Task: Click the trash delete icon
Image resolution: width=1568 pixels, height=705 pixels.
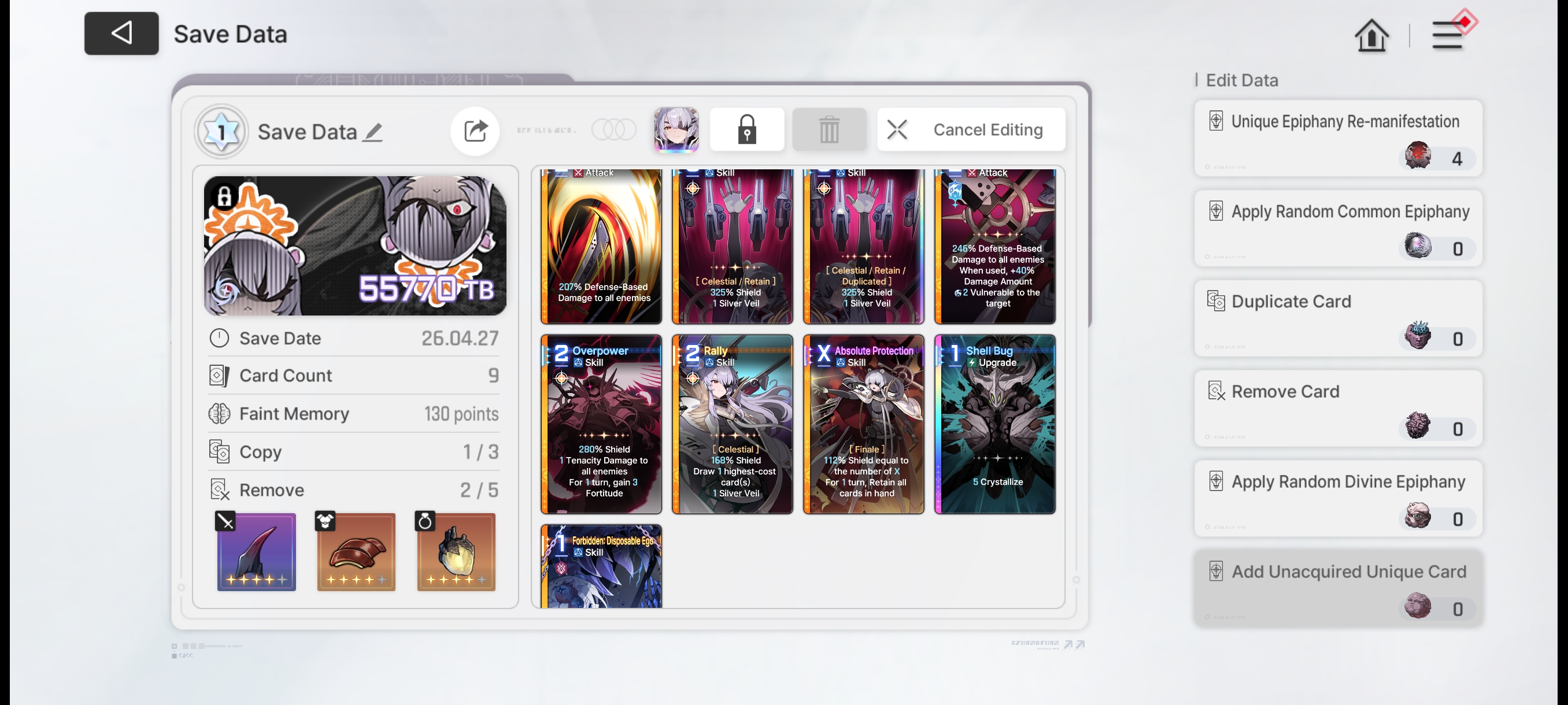Action: click(x=829, y=129)
